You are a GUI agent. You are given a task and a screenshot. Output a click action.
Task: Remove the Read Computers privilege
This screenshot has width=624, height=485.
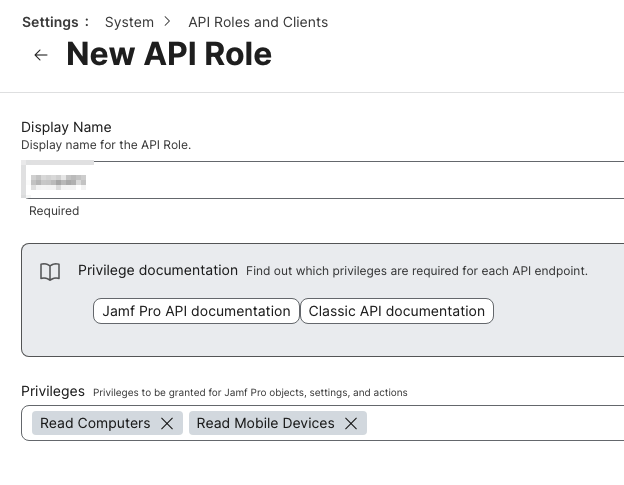(x=167, y=424)
